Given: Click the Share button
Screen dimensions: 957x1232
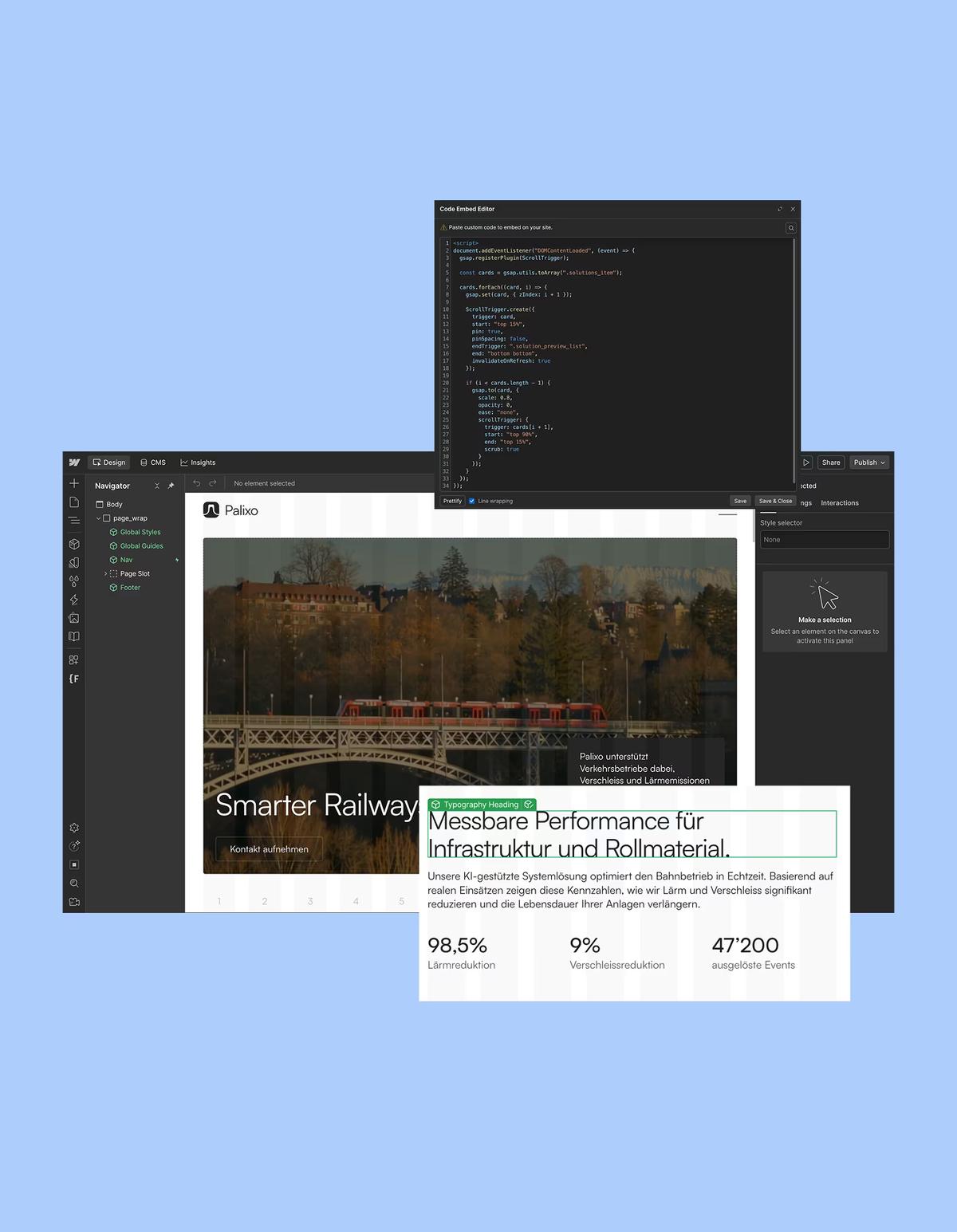Looking at the screenshot, I should (831, 462).
